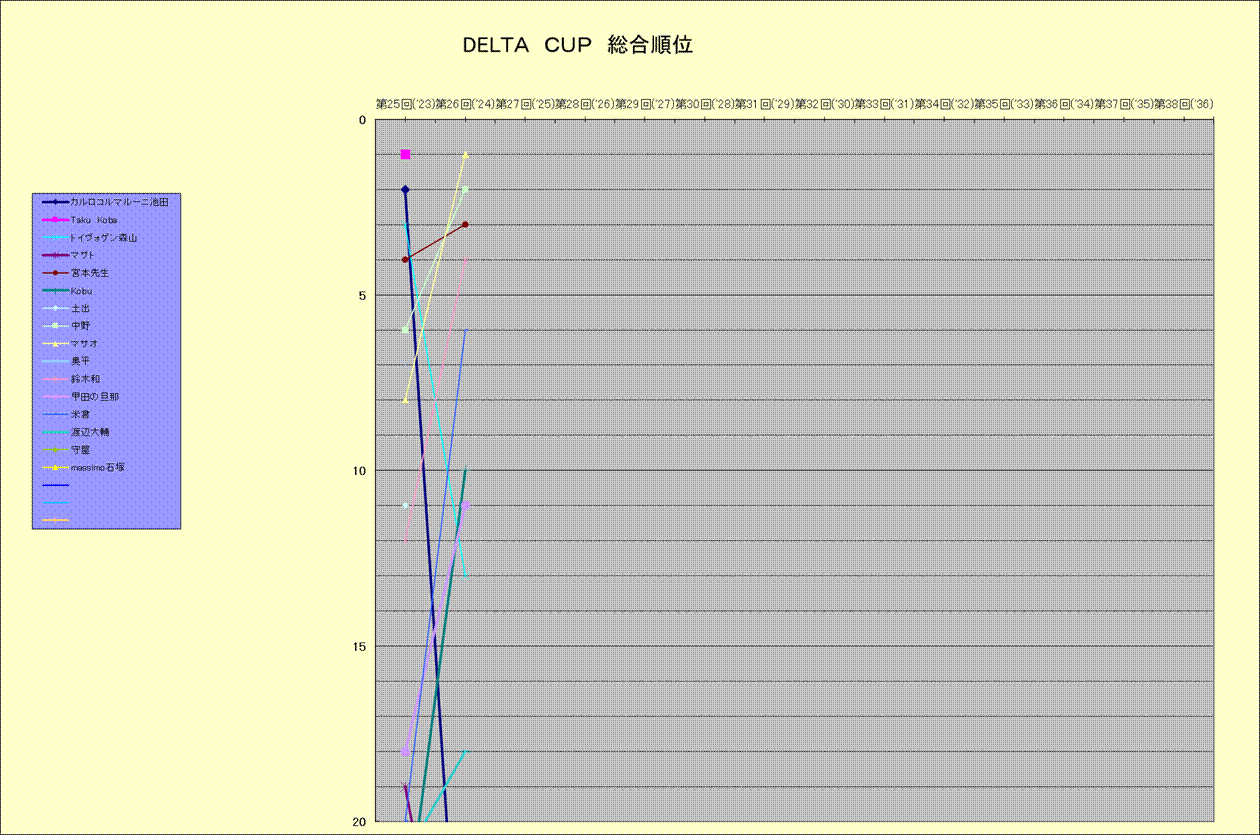The image size is (1260, 835).
Task: Select the 奥平 legend entry
Action: tap(66, 360)
